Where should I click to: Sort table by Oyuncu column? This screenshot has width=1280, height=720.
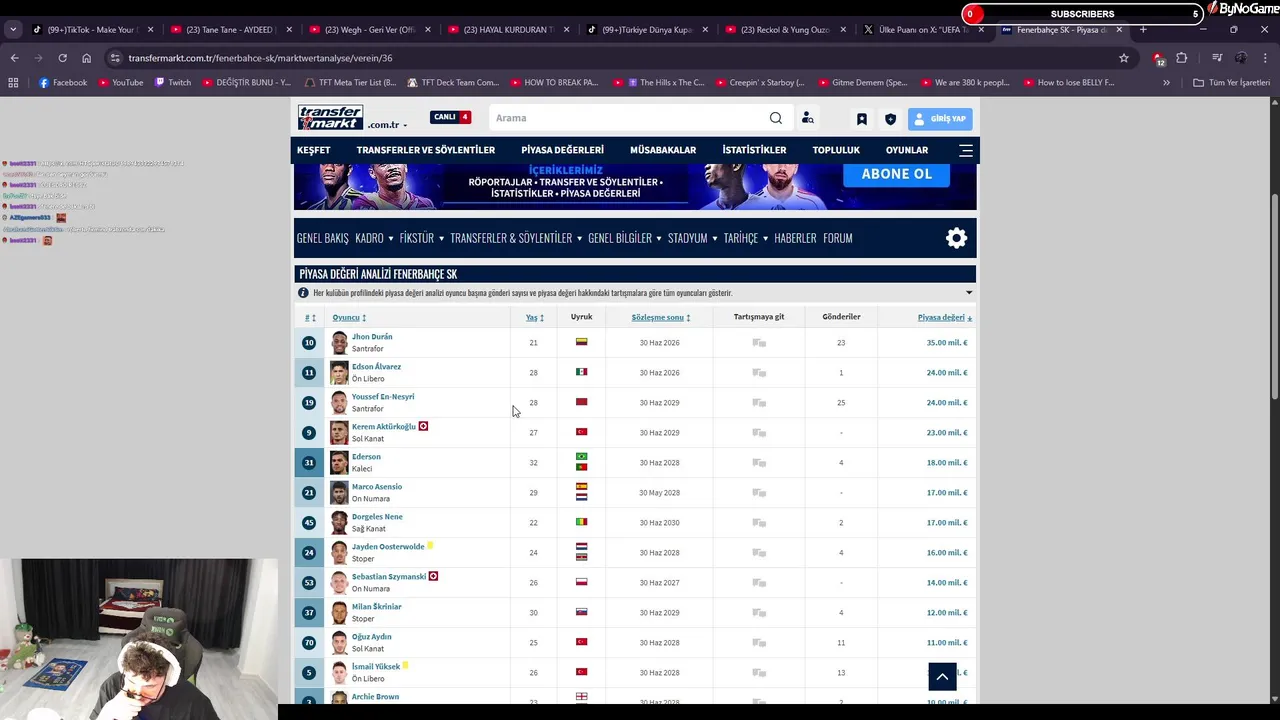[x=349, y=318]
